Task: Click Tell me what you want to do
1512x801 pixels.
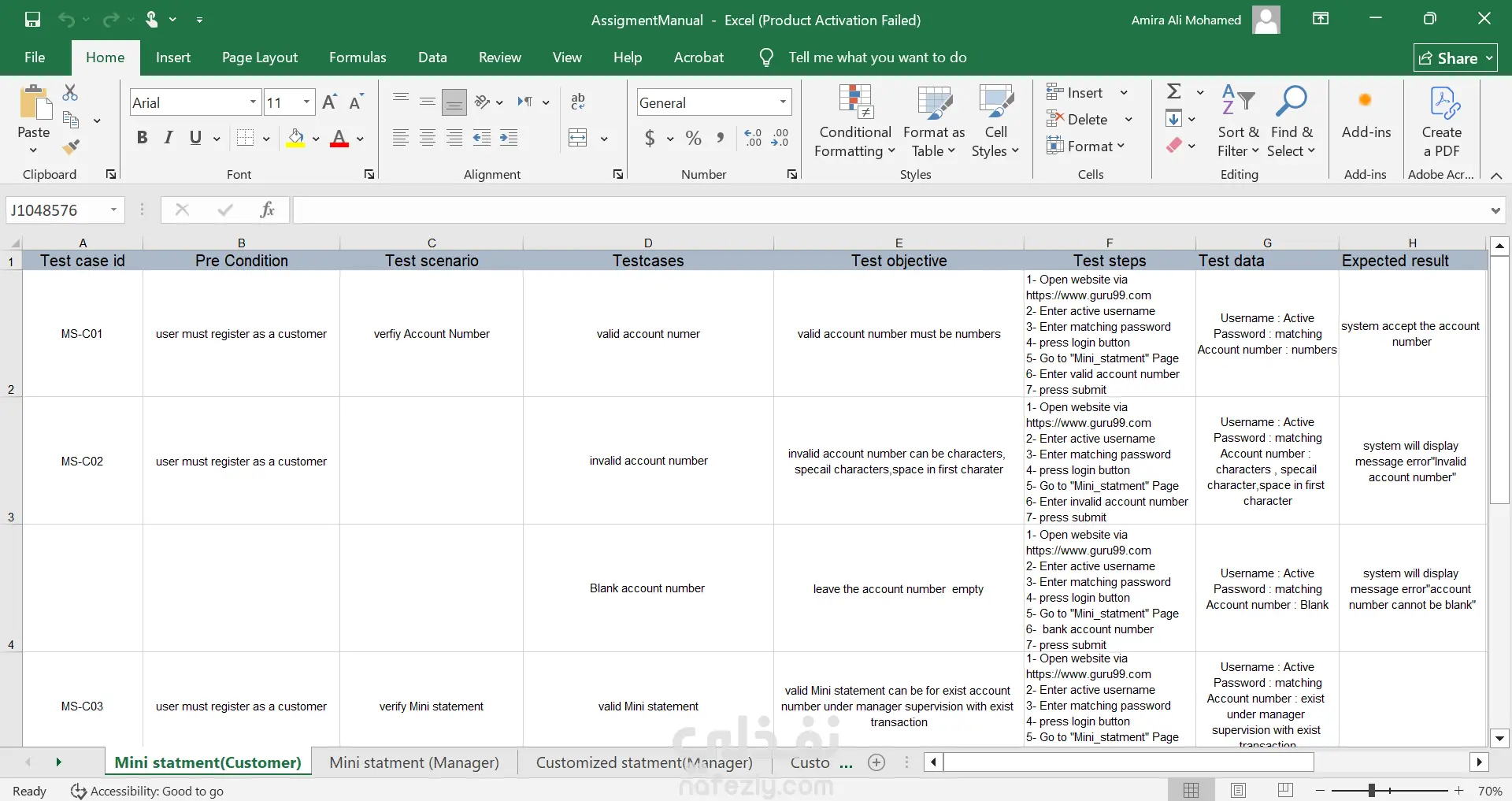Action: pyautogui.click(x=877, y=57)
